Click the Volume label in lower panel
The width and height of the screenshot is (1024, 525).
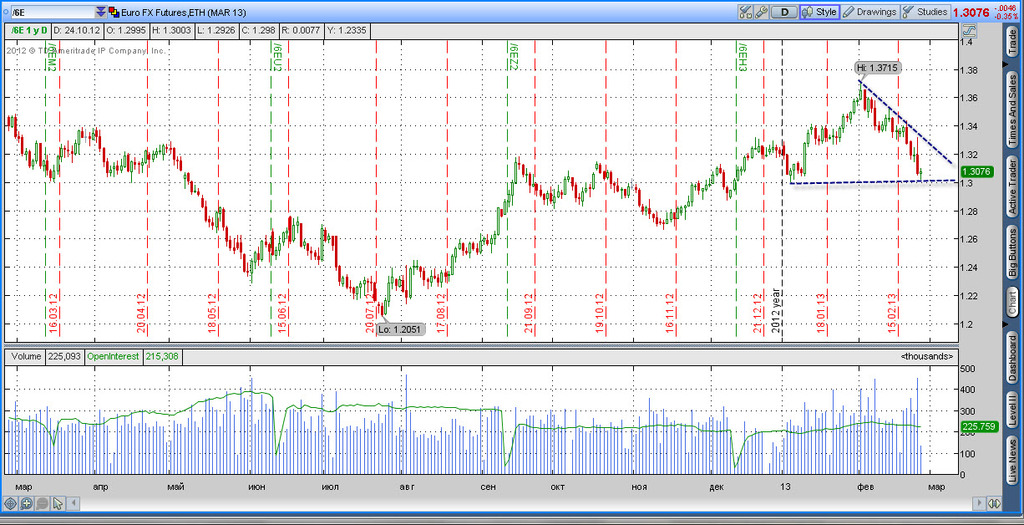(x=25, y=357)
